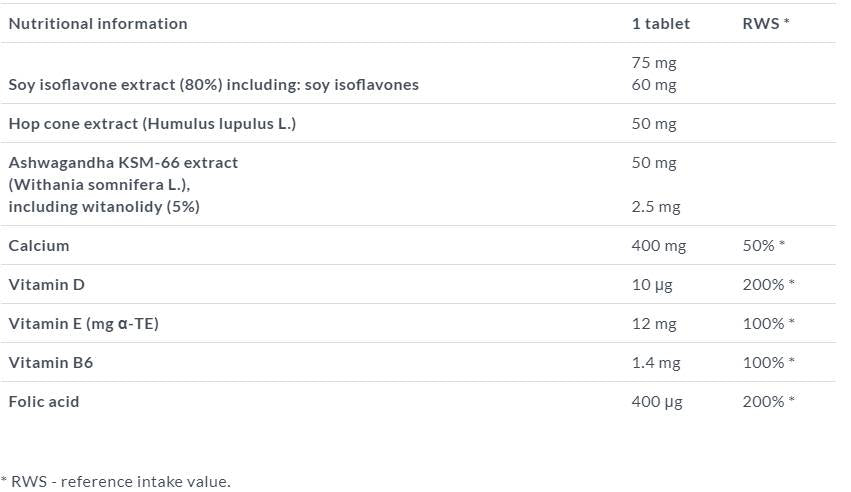The height and width of the screenshot is (492, 851).
Task: Click the "RWS *" column header
Action: pyautogui.click(x=766, y=24)
